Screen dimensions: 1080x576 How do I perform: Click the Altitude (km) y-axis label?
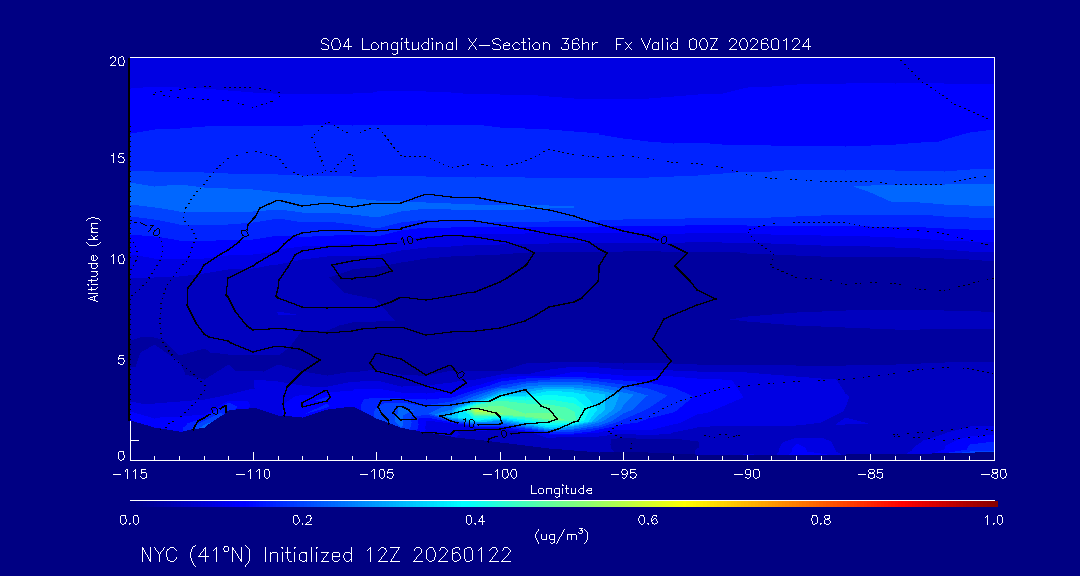pos(93,259)
